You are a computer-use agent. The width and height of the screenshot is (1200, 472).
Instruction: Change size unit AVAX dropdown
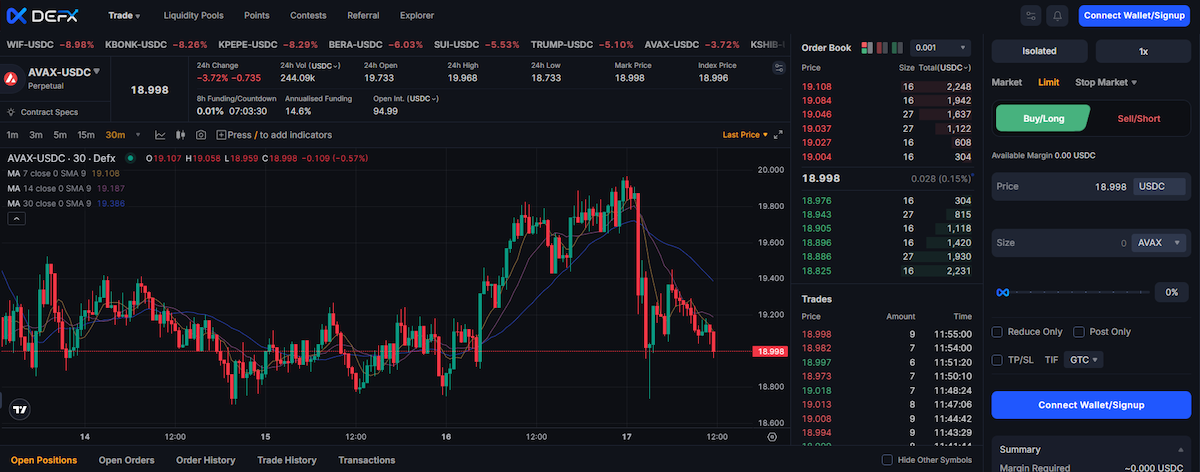(1157, 243)
